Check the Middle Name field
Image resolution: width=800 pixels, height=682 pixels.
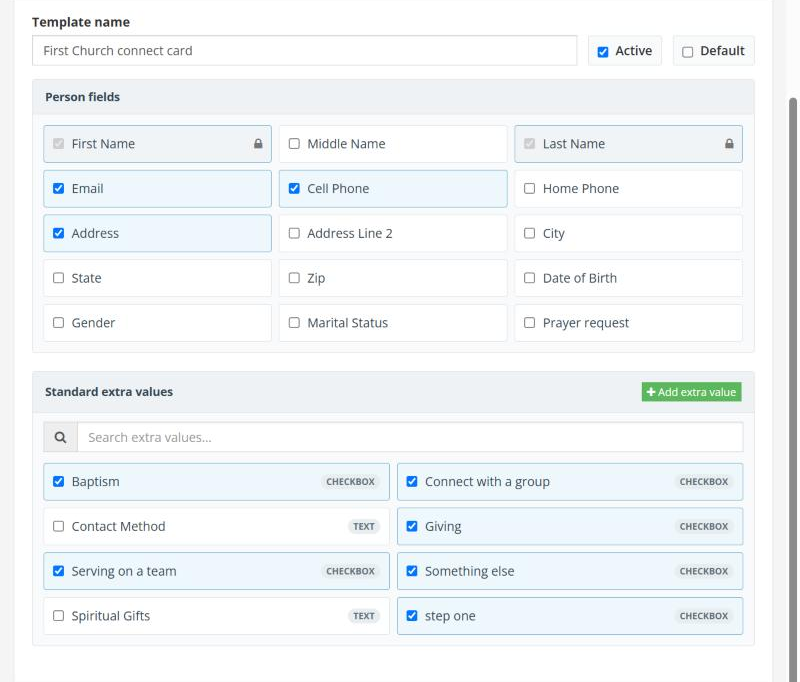tap(294, 144)
